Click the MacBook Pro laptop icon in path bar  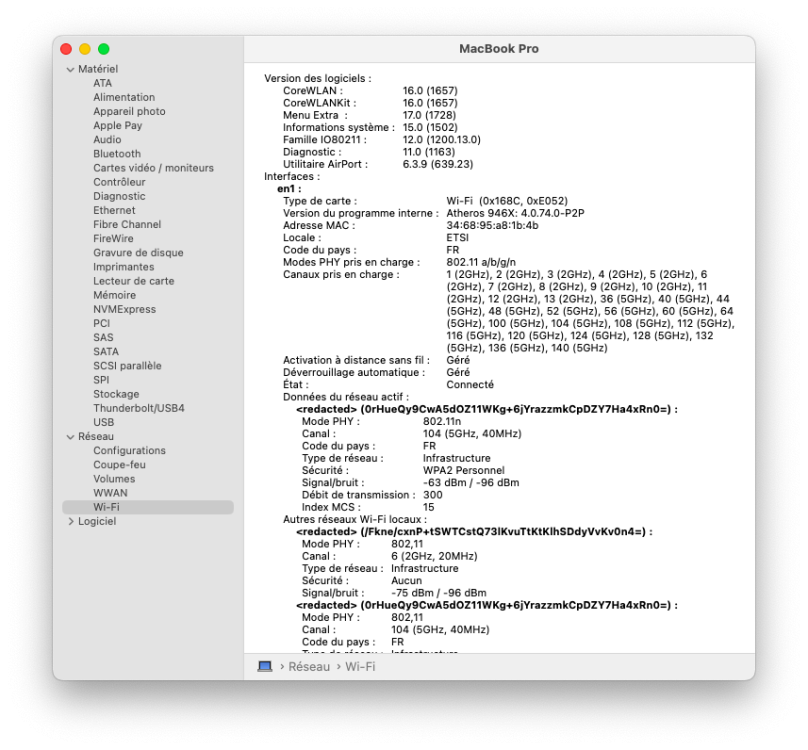265,666
